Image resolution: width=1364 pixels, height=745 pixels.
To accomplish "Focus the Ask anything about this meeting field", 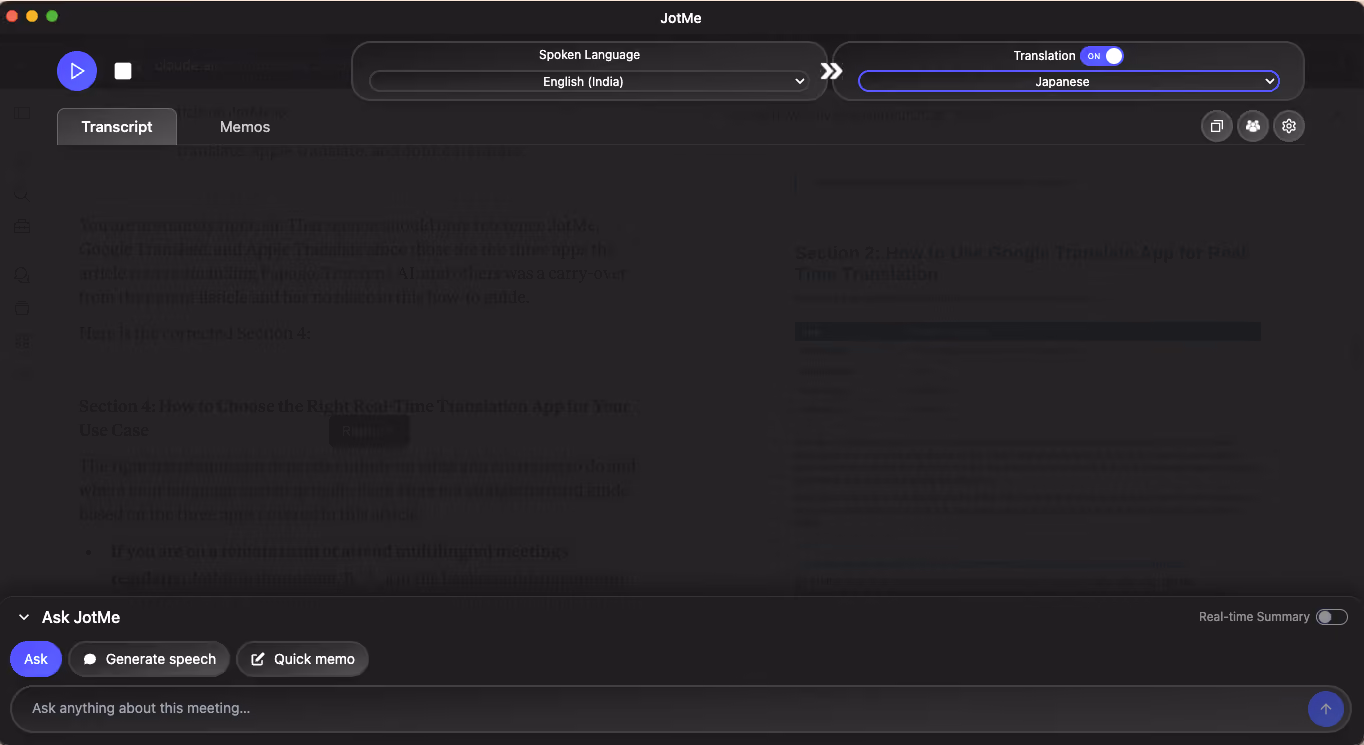I will click(658, 708).
